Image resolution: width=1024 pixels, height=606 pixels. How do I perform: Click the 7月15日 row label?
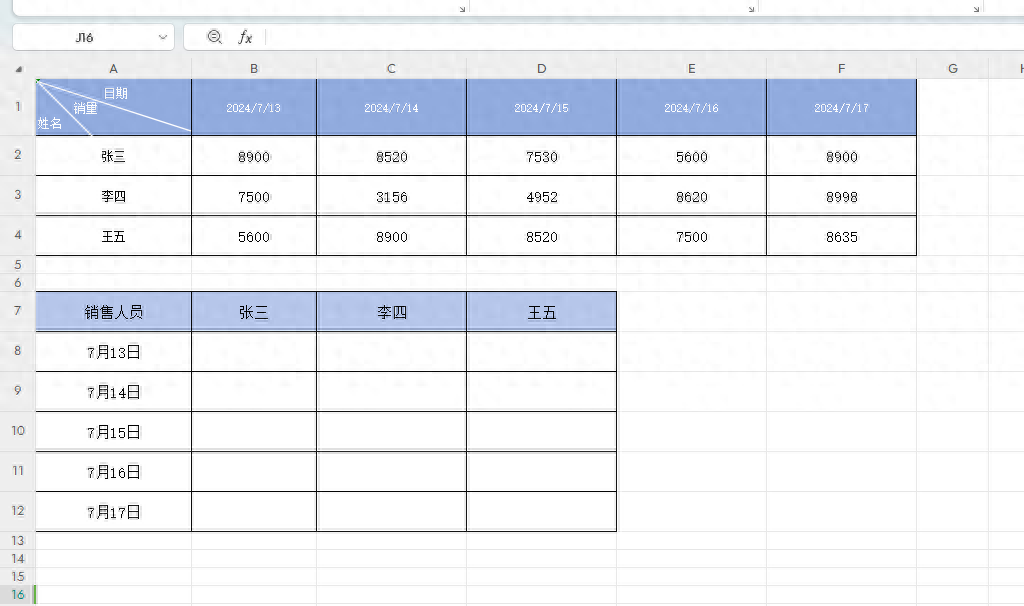click(x=114, y=432)
